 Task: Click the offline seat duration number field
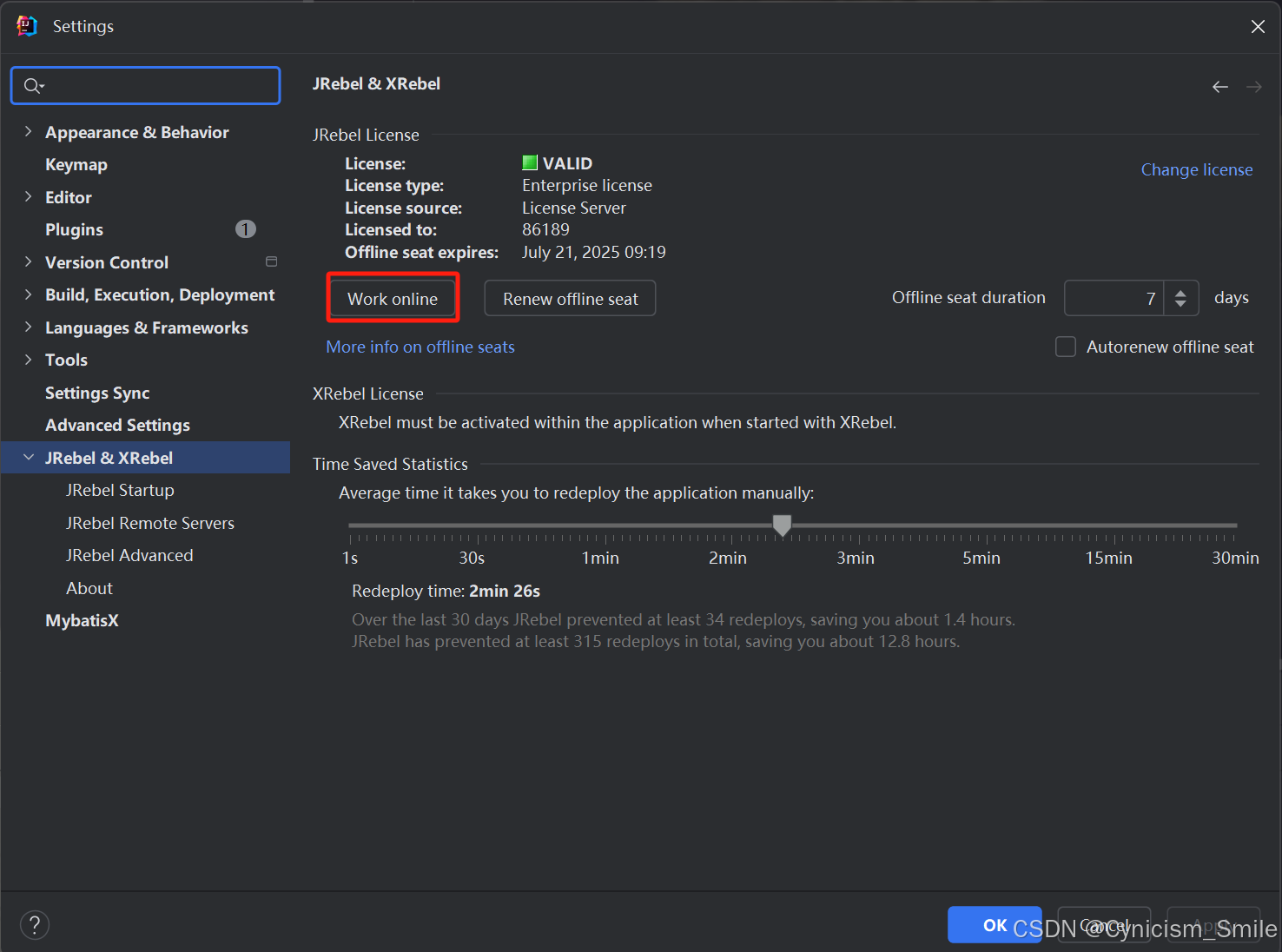(1114, 298)
